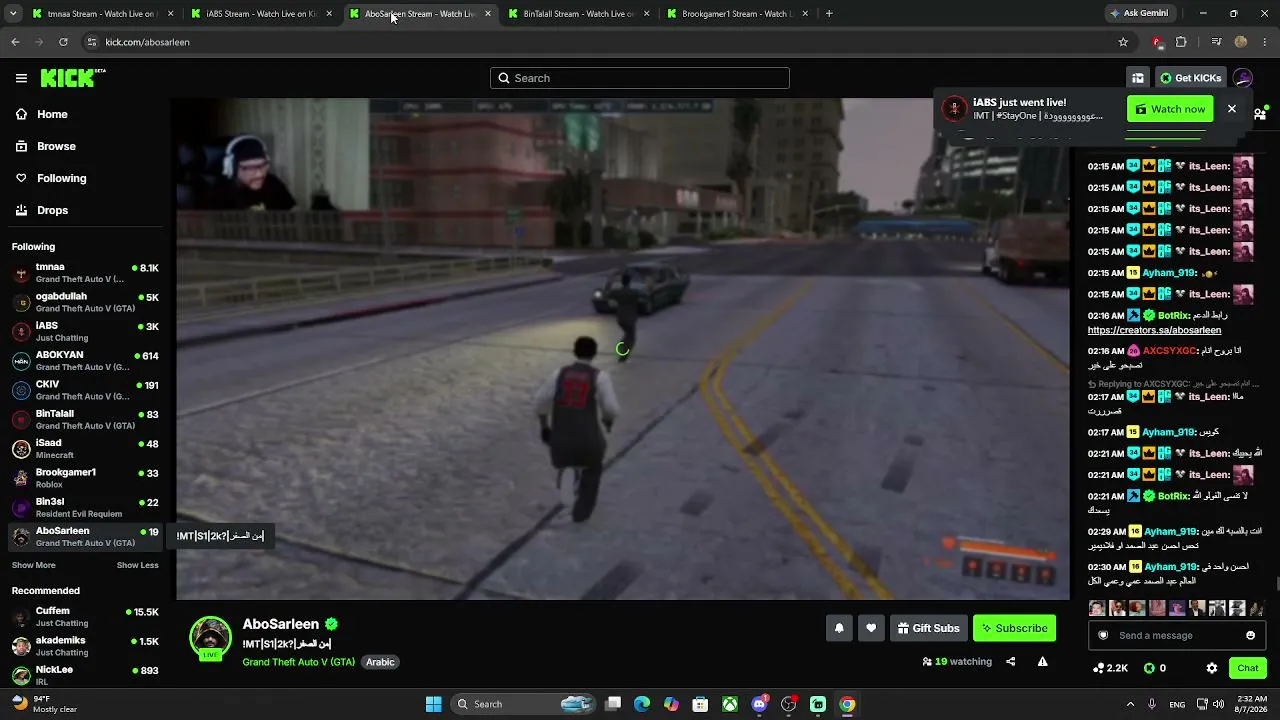Toggle follow heart for AboSarleen
Screen dimensions: 1280x720
871,628
